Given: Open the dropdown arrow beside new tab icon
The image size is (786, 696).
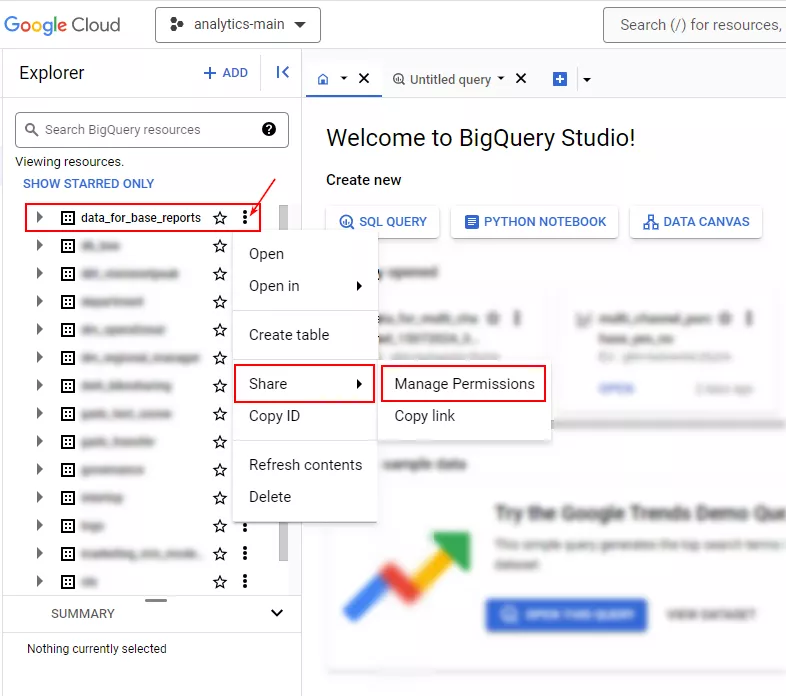Looking at the screenshot, I should [587, 79].
